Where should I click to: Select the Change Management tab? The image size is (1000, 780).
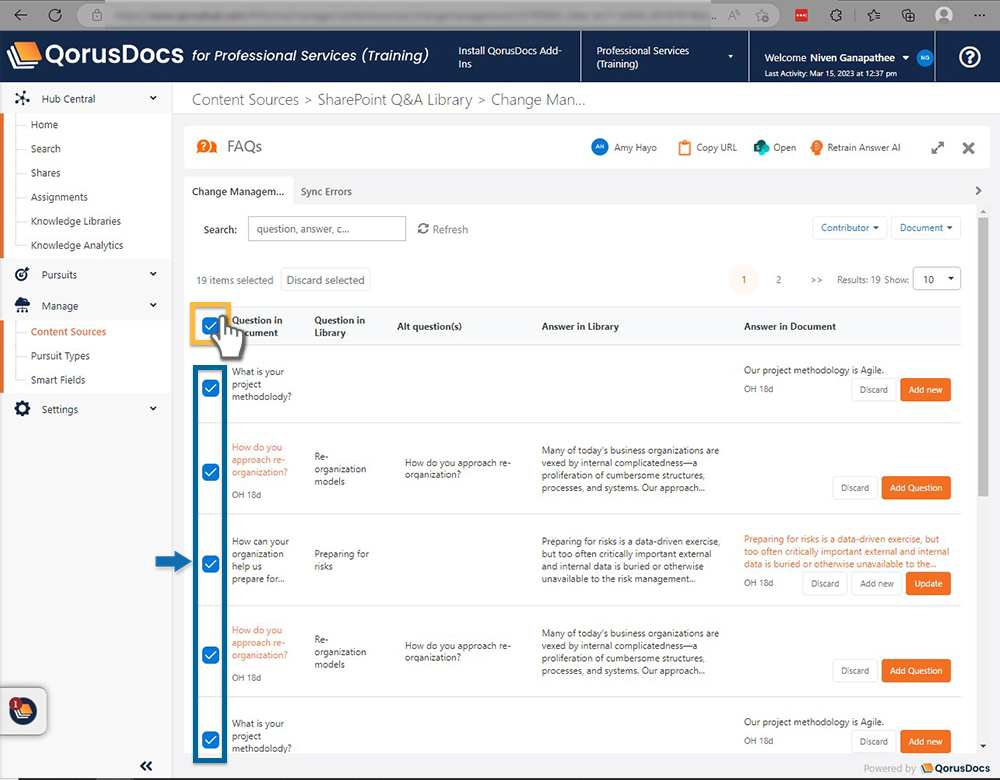(239, 191)
